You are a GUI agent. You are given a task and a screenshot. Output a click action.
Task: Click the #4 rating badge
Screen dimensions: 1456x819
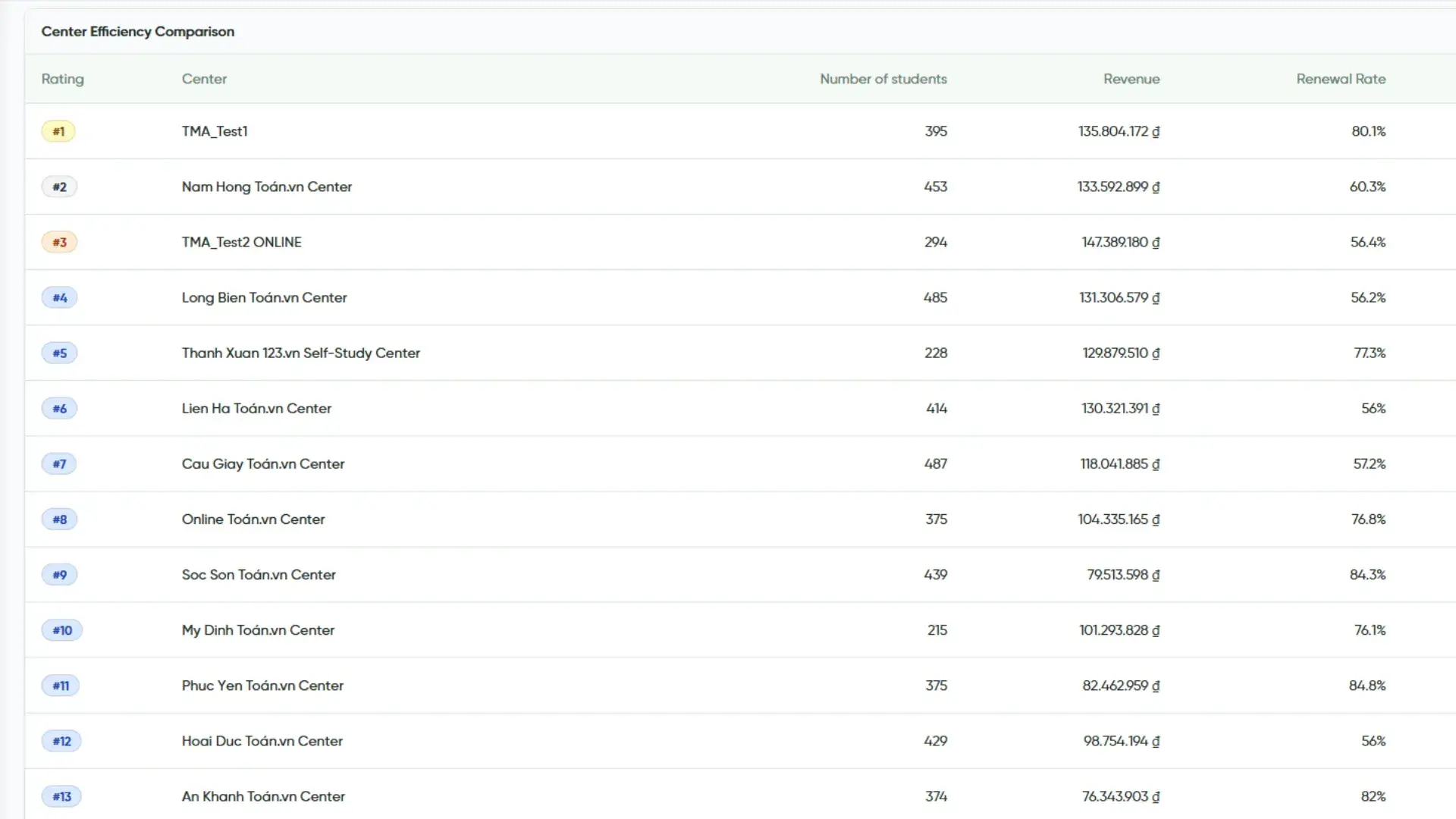pyautogui.click(x=59, y=297)
